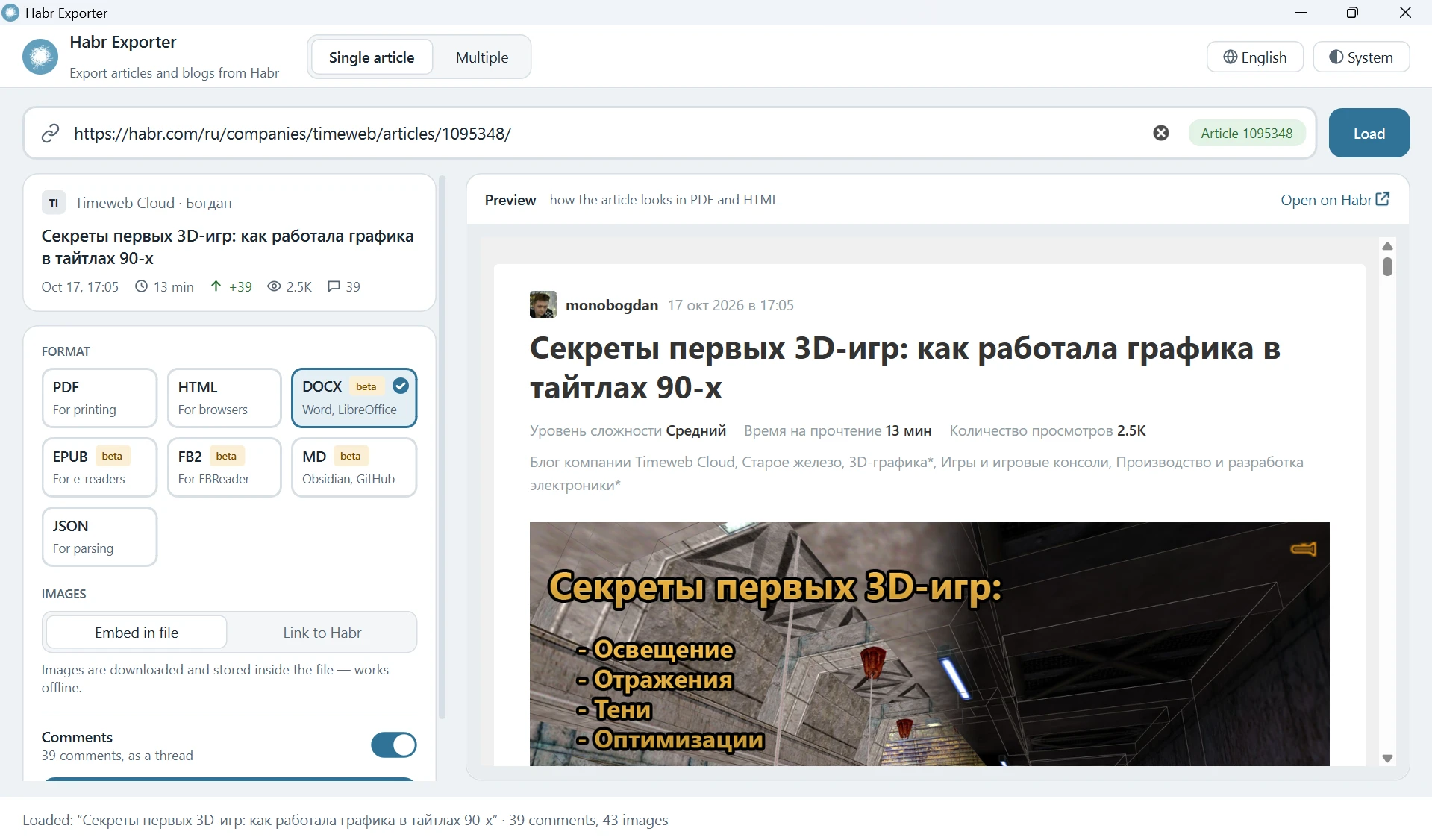Click the external link icon by Open on Habr
Viewport: 1432px width, 840px height.
1383,199
